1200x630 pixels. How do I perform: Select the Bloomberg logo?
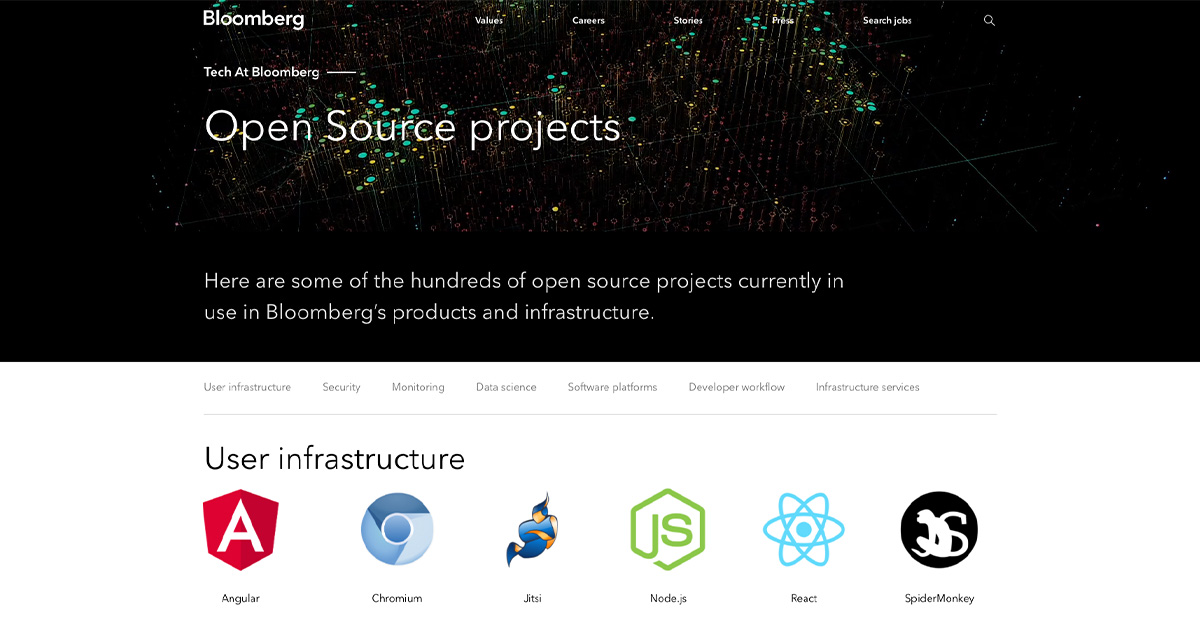point(253,18)
